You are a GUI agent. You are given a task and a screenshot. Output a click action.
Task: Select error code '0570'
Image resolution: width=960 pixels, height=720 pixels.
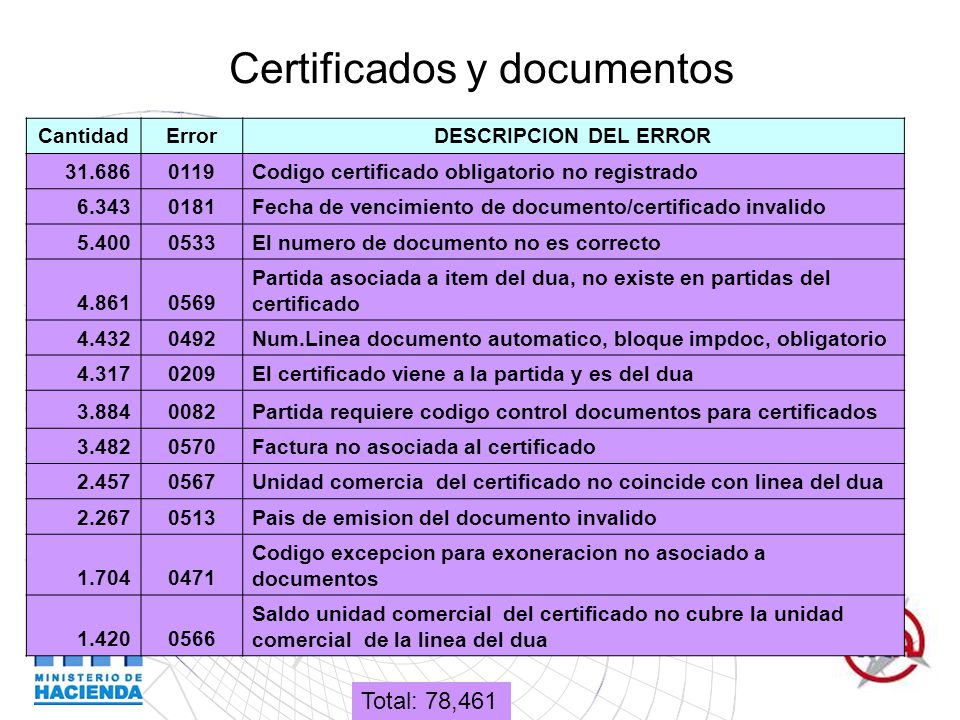click(x=192, y=447)
